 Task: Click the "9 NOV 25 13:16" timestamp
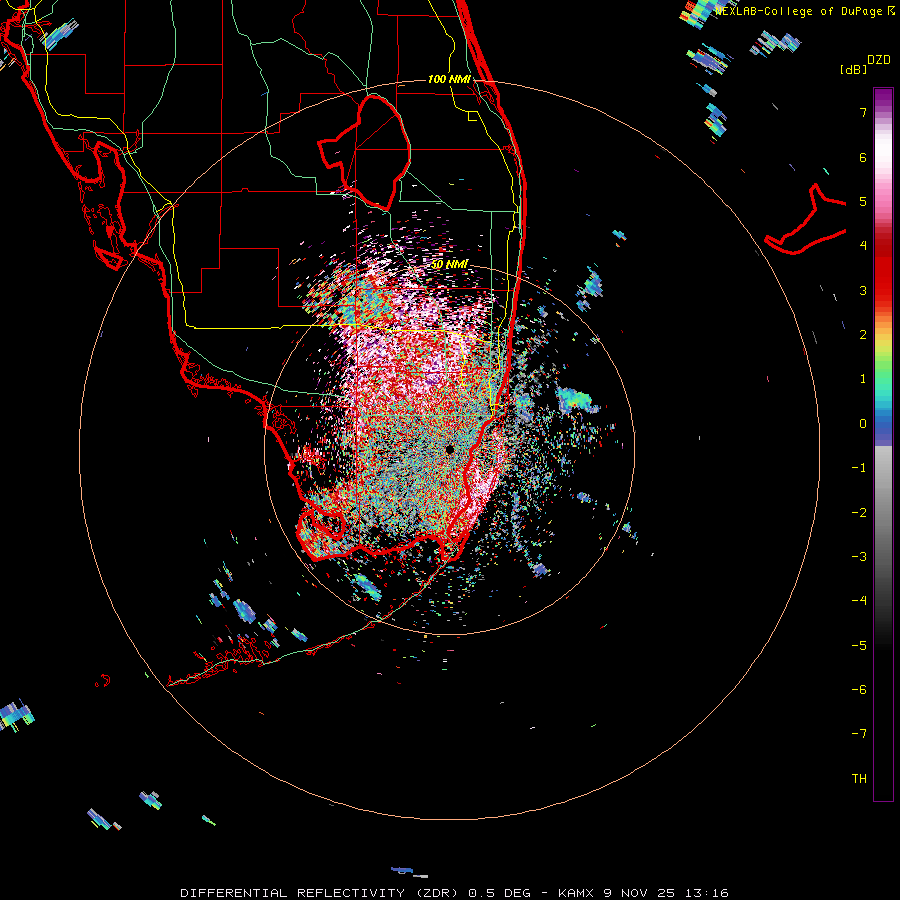pos(666,893)
